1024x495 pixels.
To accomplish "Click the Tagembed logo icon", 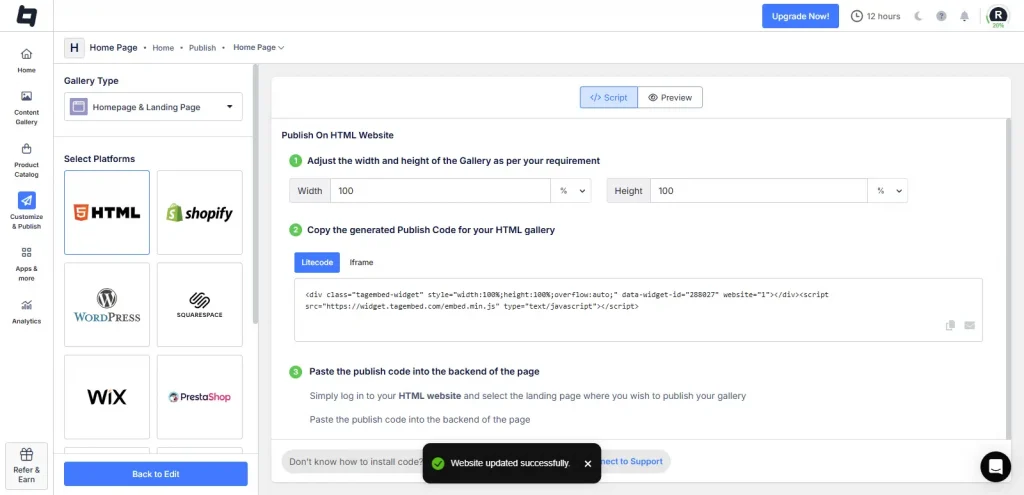I will pos(27,16).
